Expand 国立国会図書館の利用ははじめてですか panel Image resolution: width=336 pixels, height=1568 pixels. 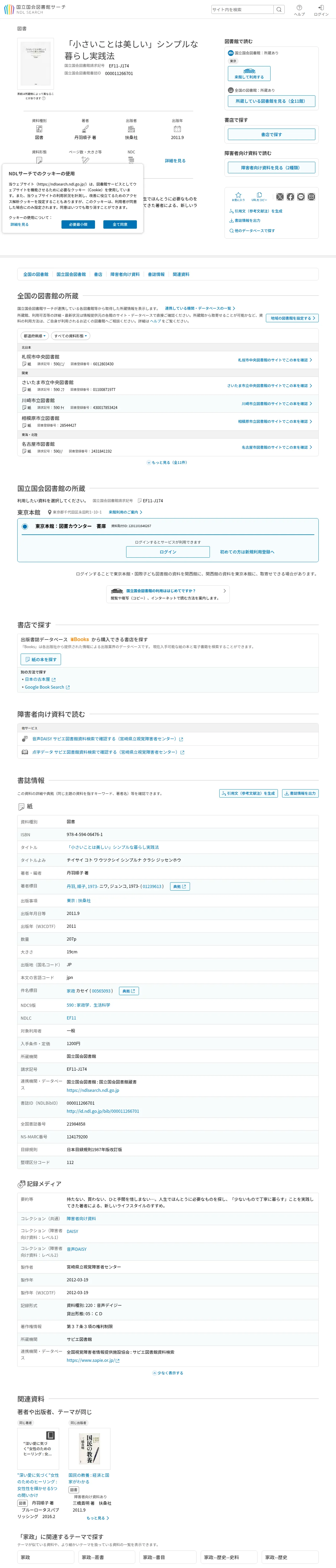pyautogui.click(x=168, y=594)
